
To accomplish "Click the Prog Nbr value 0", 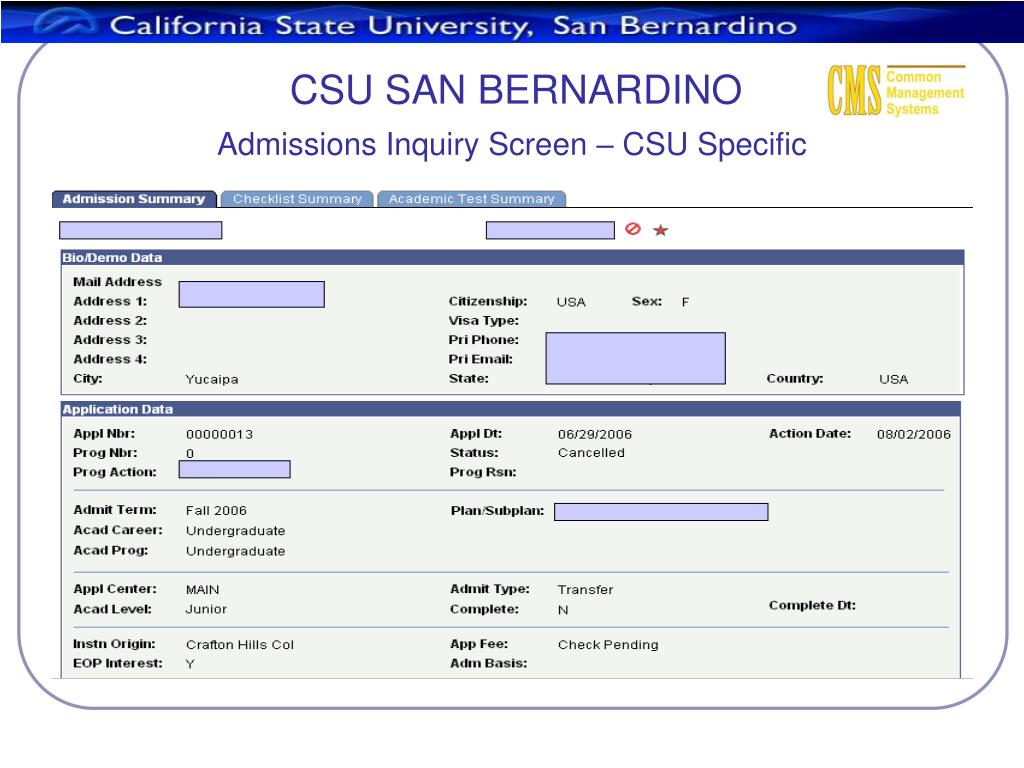I will click(190, 453).
